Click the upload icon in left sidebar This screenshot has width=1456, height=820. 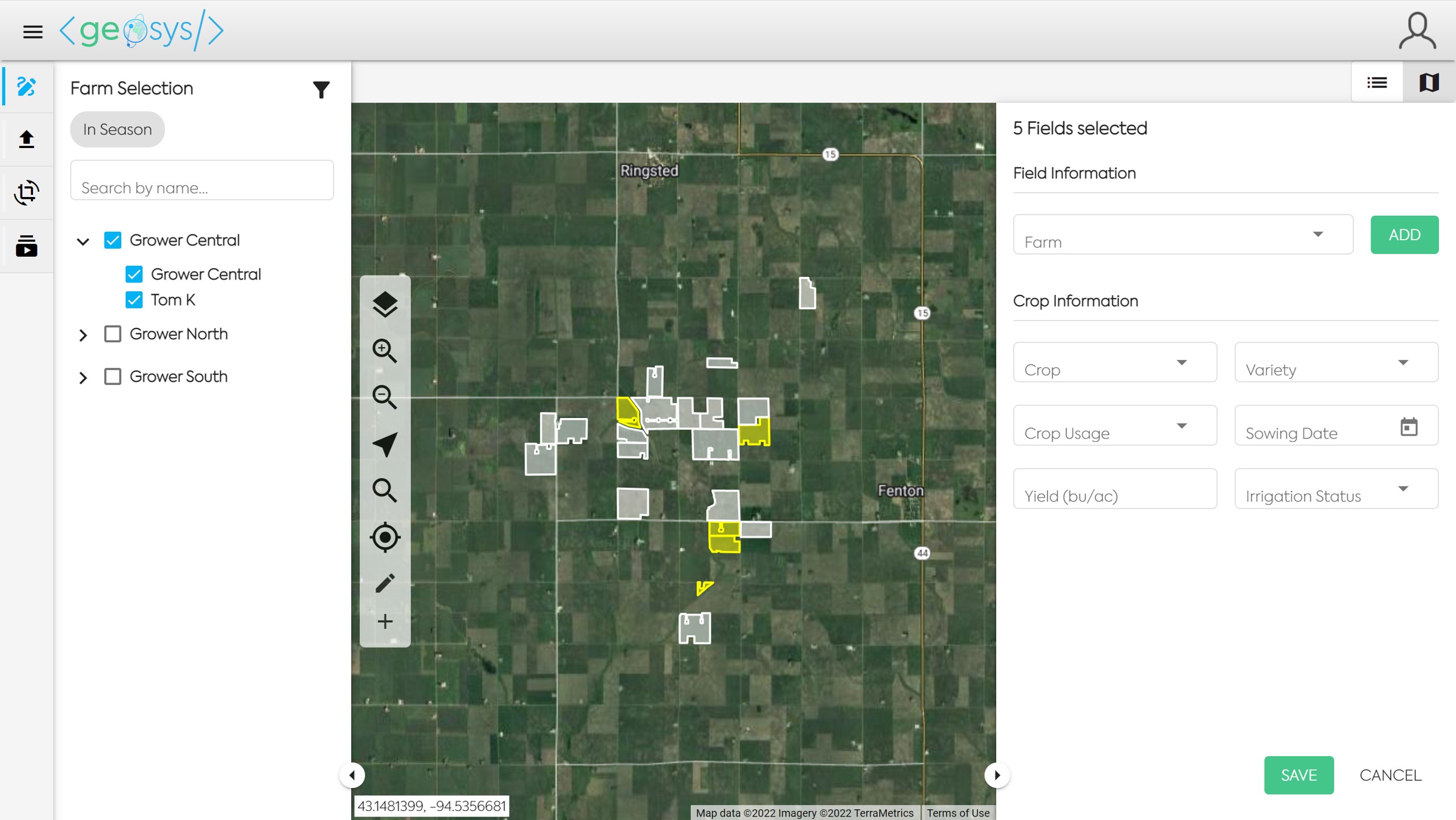click(26, 140)
